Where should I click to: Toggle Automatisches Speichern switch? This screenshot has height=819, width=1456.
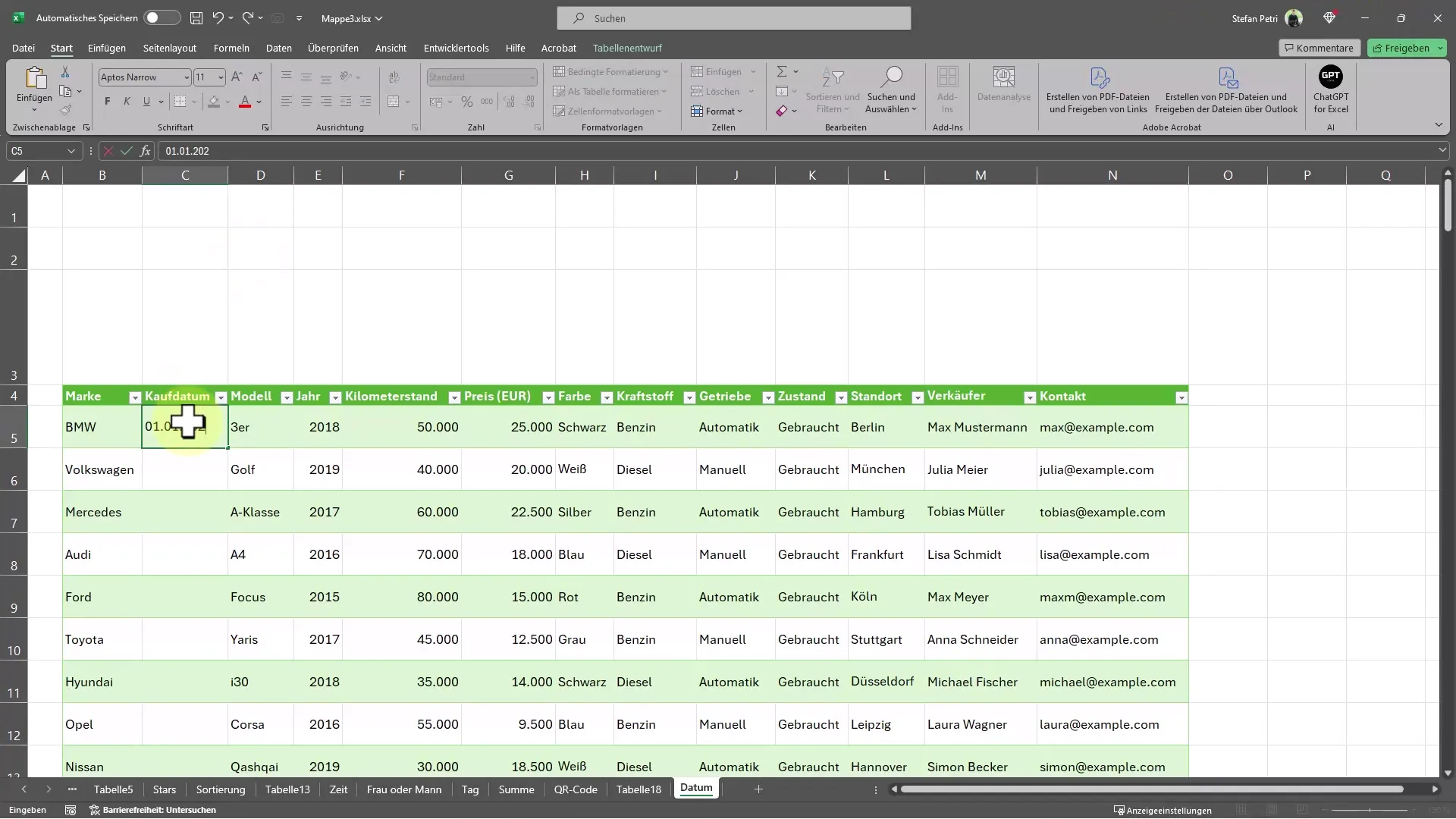(160, 18)
